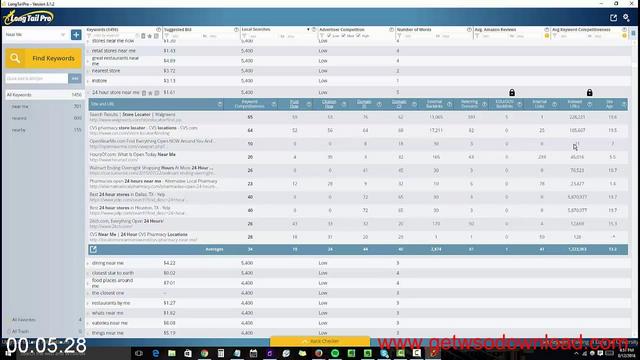The height and width of the screenshot is (360, 640).
Task: Click the Add button beside the quick-add field
Action: pyautogui.click(x=75, y=78)
